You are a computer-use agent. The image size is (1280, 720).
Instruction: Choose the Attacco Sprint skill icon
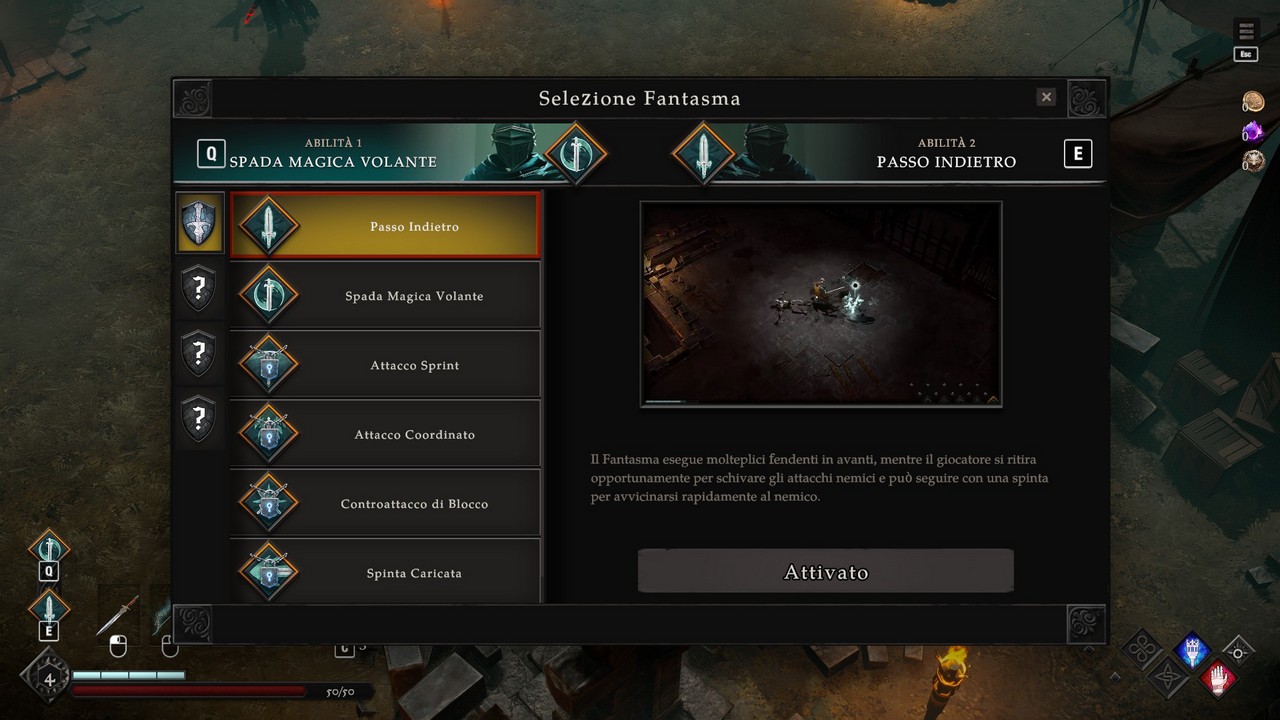click(x=268, y=365)
